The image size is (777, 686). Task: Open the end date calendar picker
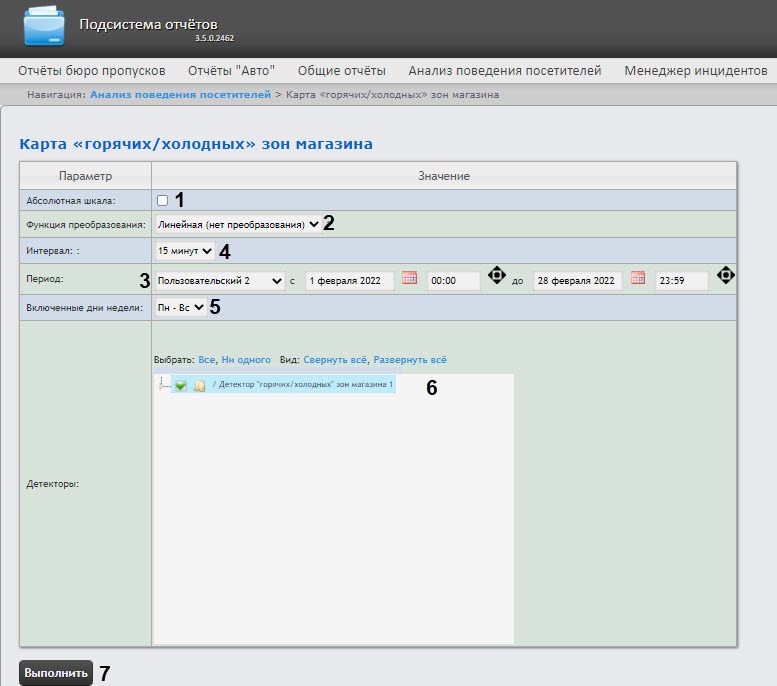pos(637,279)
